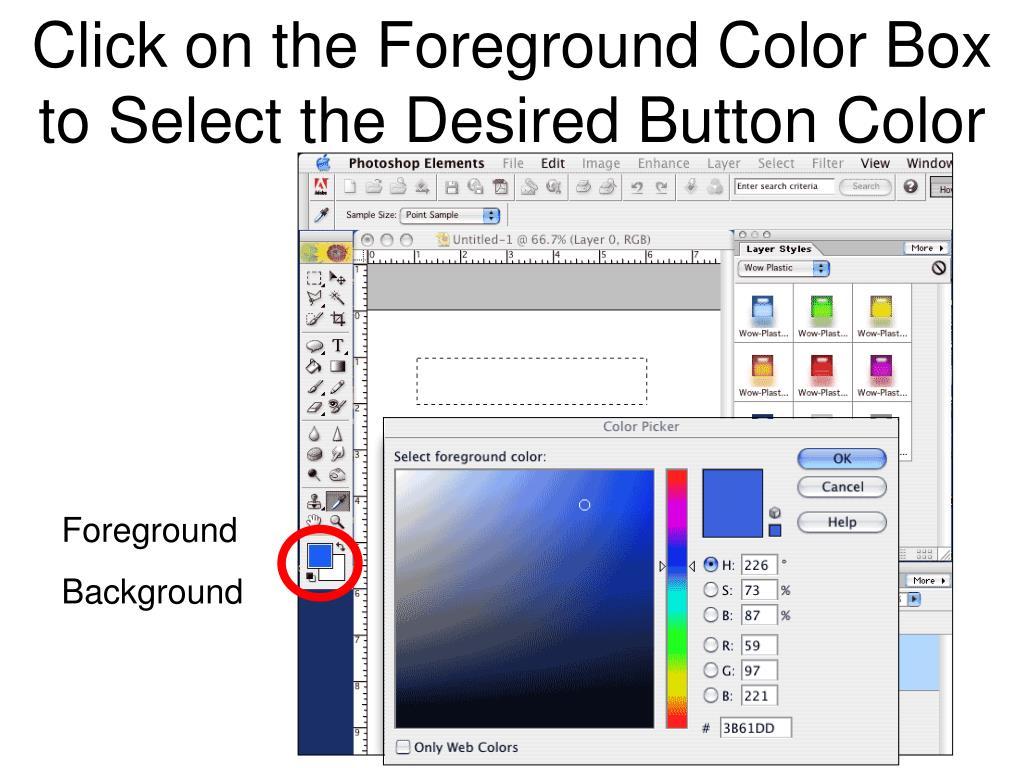Select the Clone Stamp tool
Screen dimensions: 1024x768
pos(315,502)
